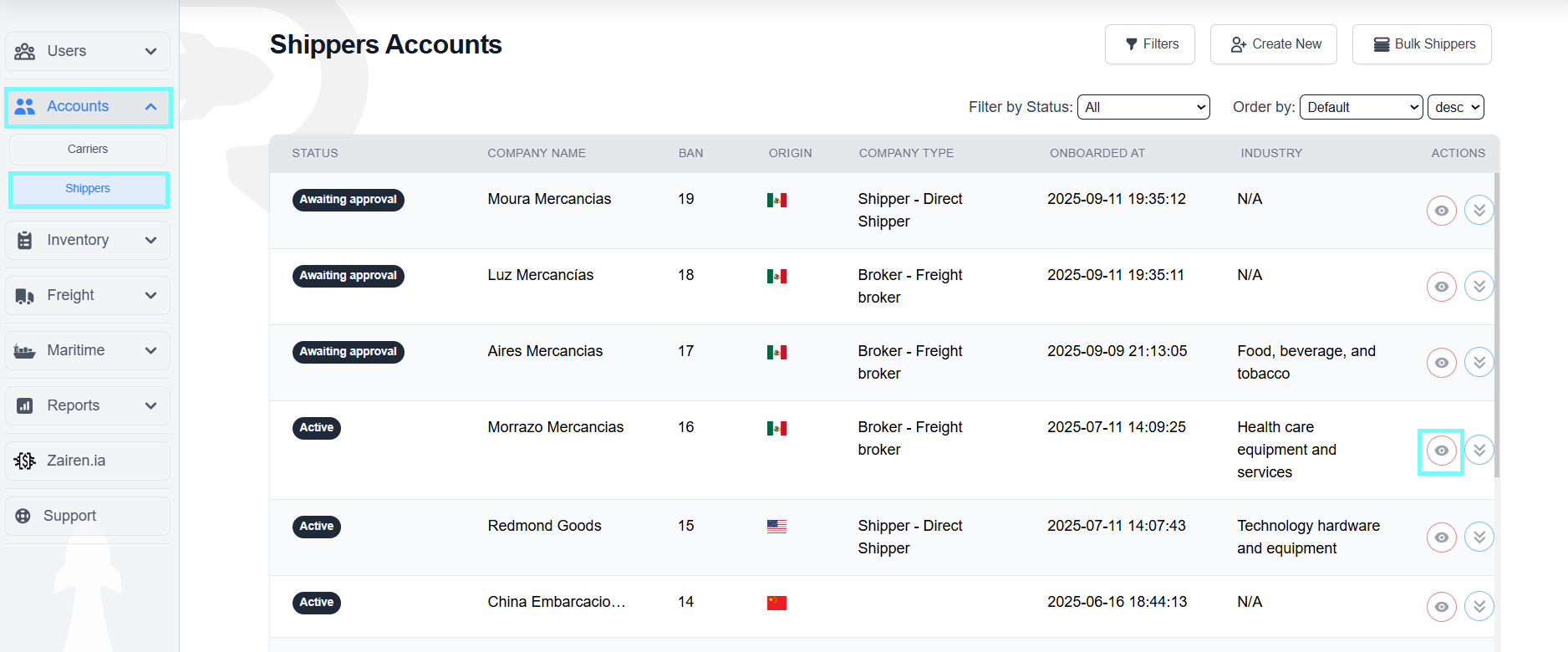Expand Aires Mercancias row double chevron
This screenshot has width=1568, height=652.
(1479, 362)
